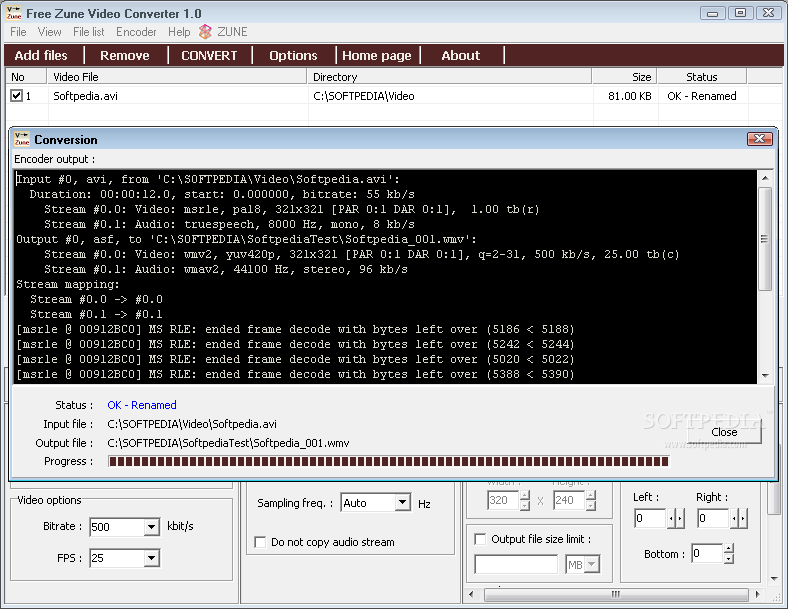Click the output file size limit field
This screenshot has height=609, width=788.
pos(516,564)
